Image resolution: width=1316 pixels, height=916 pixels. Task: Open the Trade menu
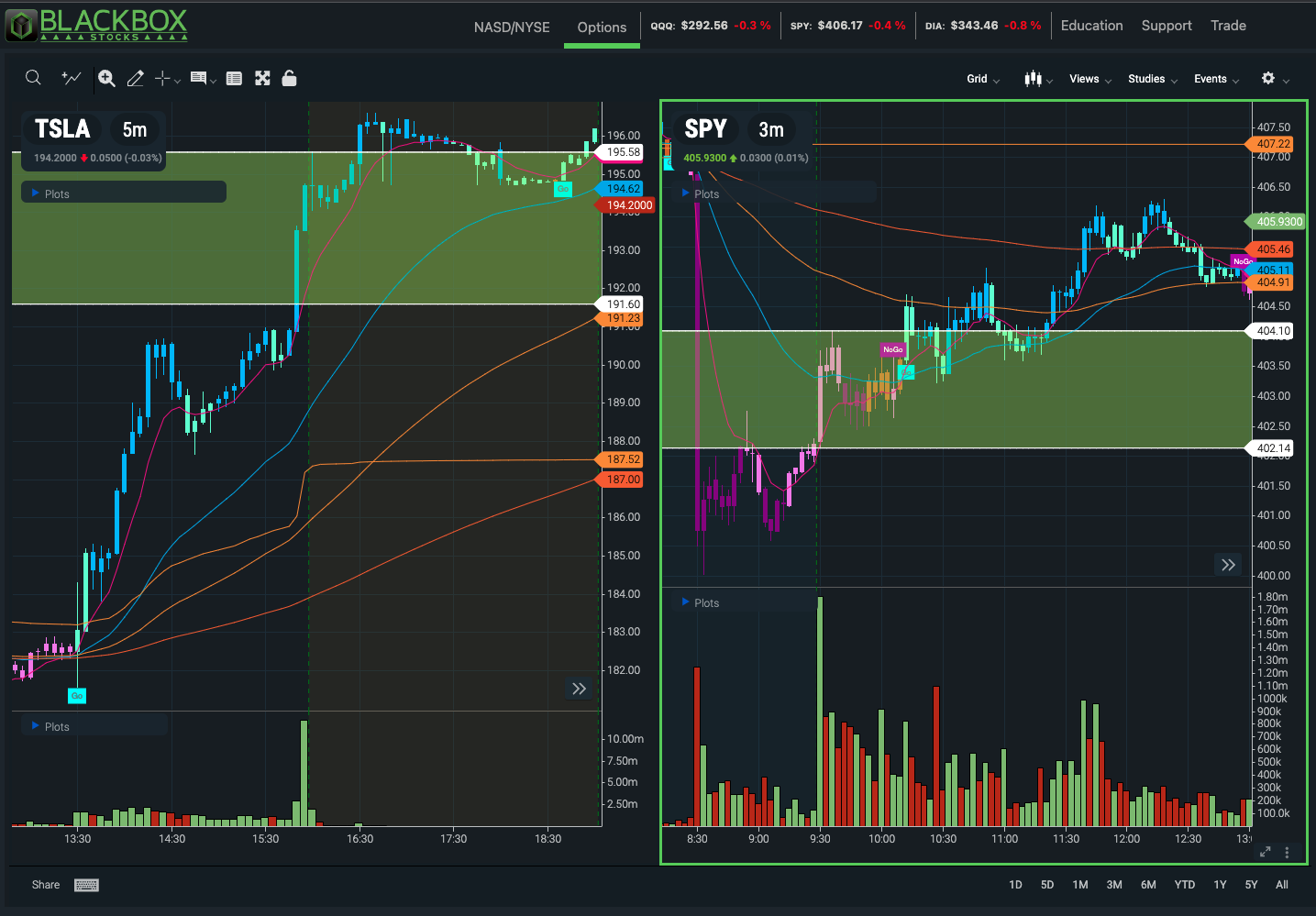pyautogui.click(x=1228, y=26)
